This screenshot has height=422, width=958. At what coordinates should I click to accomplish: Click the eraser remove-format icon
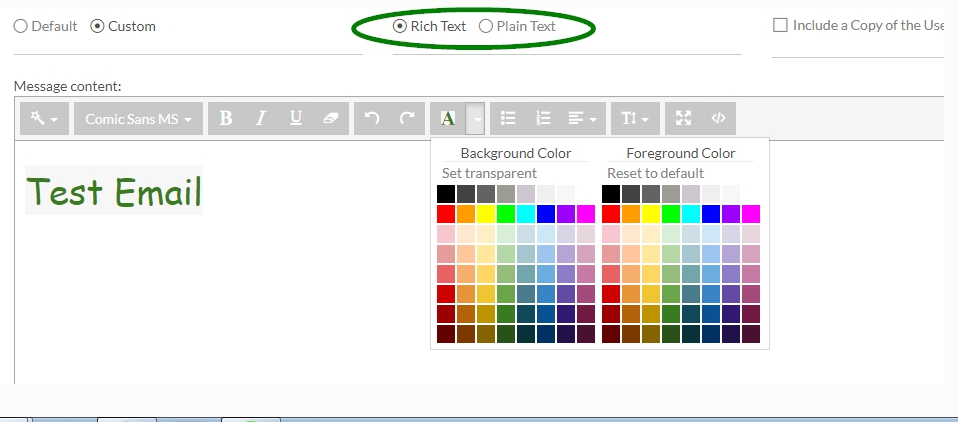[x=331, y=118]
